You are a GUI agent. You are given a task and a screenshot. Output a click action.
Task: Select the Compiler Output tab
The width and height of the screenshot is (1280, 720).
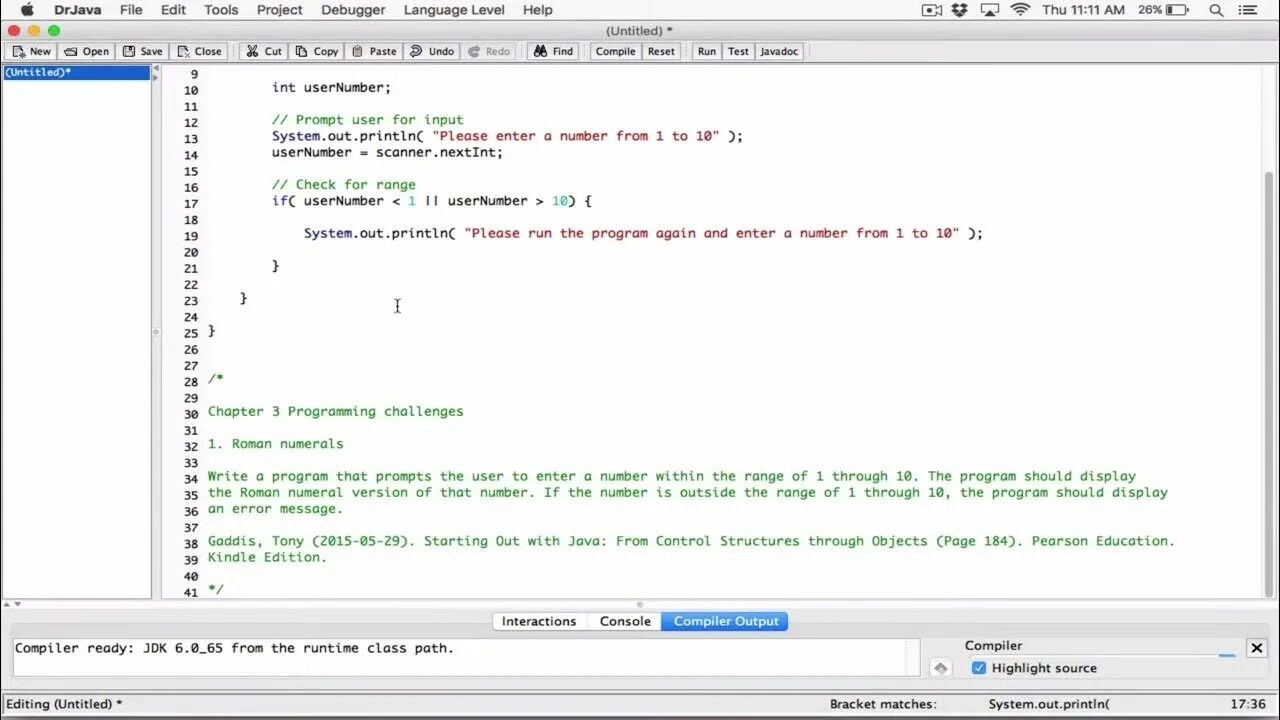point(726,621)
